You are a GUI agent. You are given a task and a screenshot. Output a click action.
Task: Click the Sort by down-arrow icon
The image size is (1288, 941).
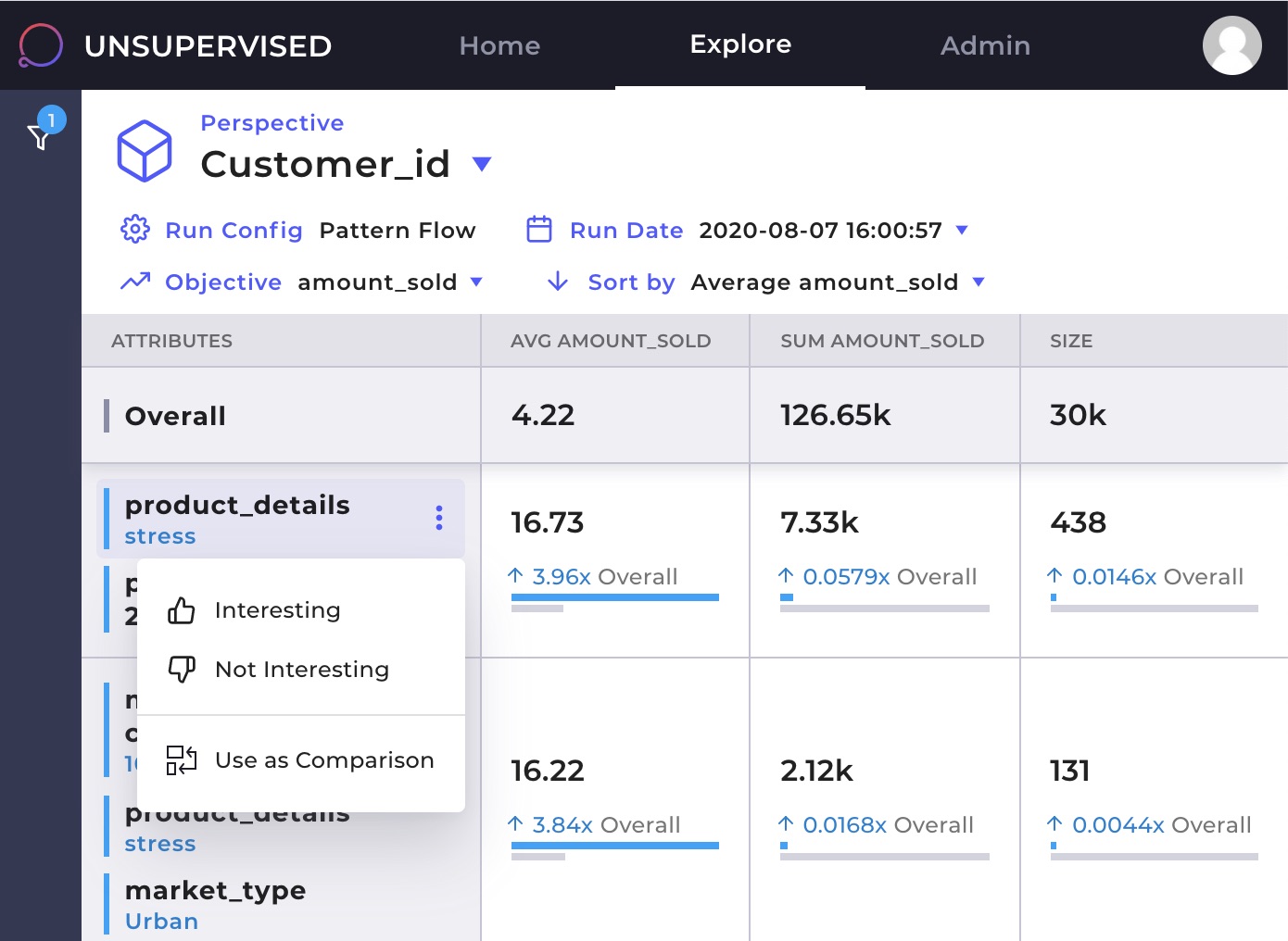pyautogui.click(x=558, y=281)
